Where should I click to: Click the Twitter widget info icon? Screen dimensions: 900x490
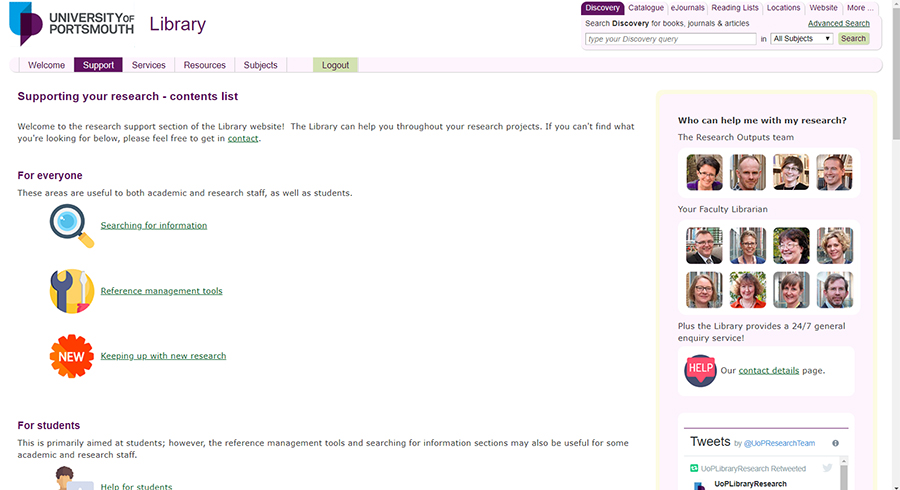835,443
